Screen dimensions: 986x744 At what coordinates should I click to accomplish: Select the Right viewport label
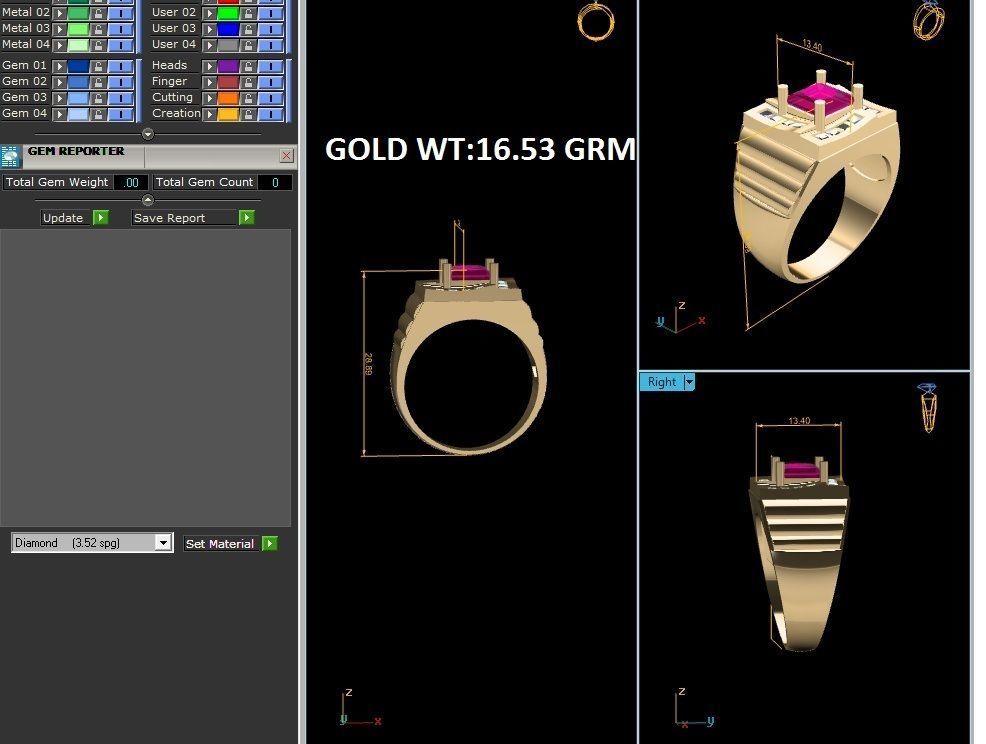tap(662, 382)
